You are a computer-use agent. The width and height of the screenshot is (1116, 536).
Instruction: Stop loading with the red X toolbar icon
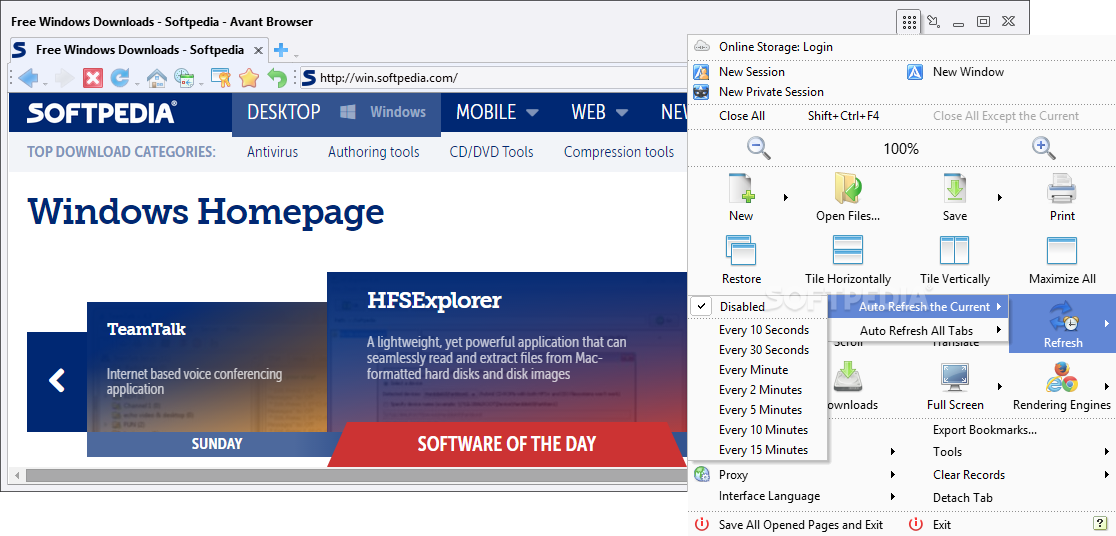[x=93, y=78]
